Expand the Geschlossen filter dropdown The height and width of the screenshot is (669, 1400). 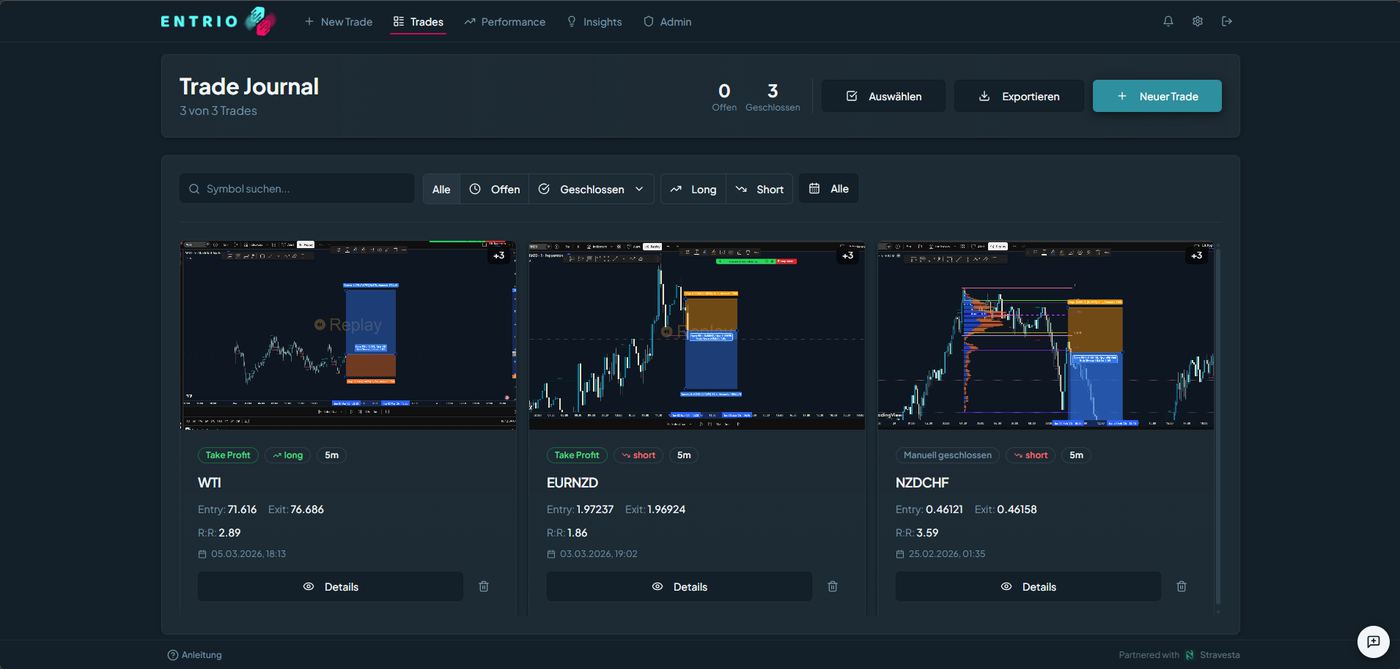592,189
